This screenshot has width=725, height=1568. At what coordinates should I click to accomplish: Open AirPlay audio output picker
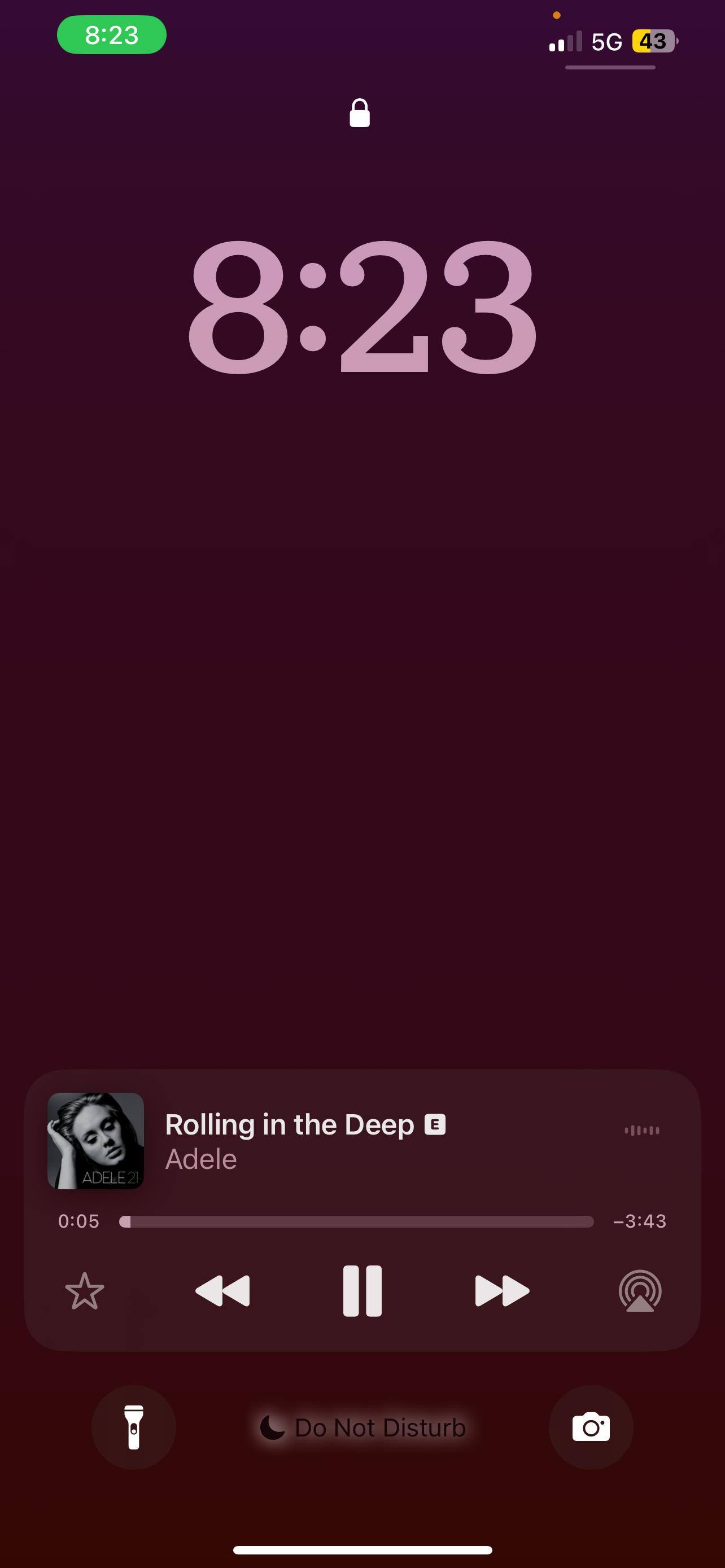(x=640, y=1290)
